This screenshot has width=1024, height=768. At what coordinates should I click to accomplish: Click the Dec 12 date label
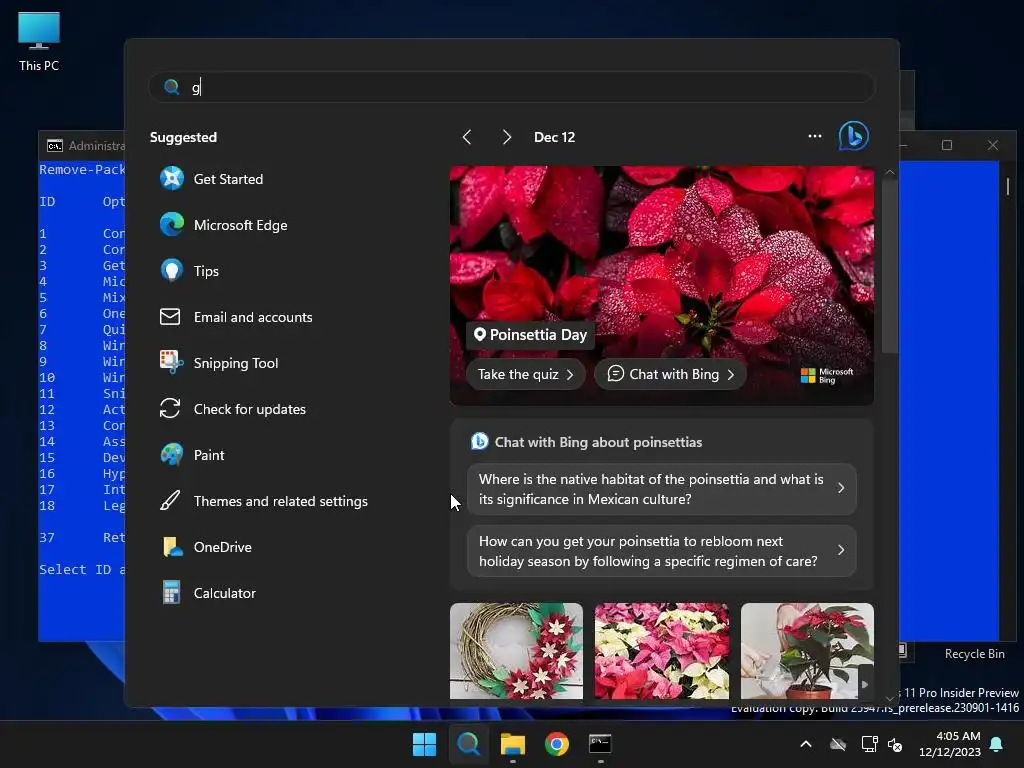(554, 137)
